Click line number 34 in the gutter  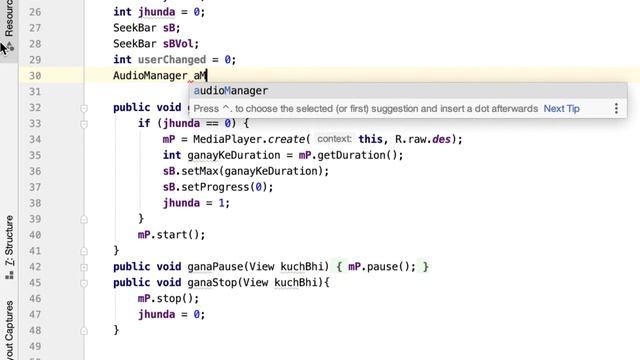tap(35, 140)
